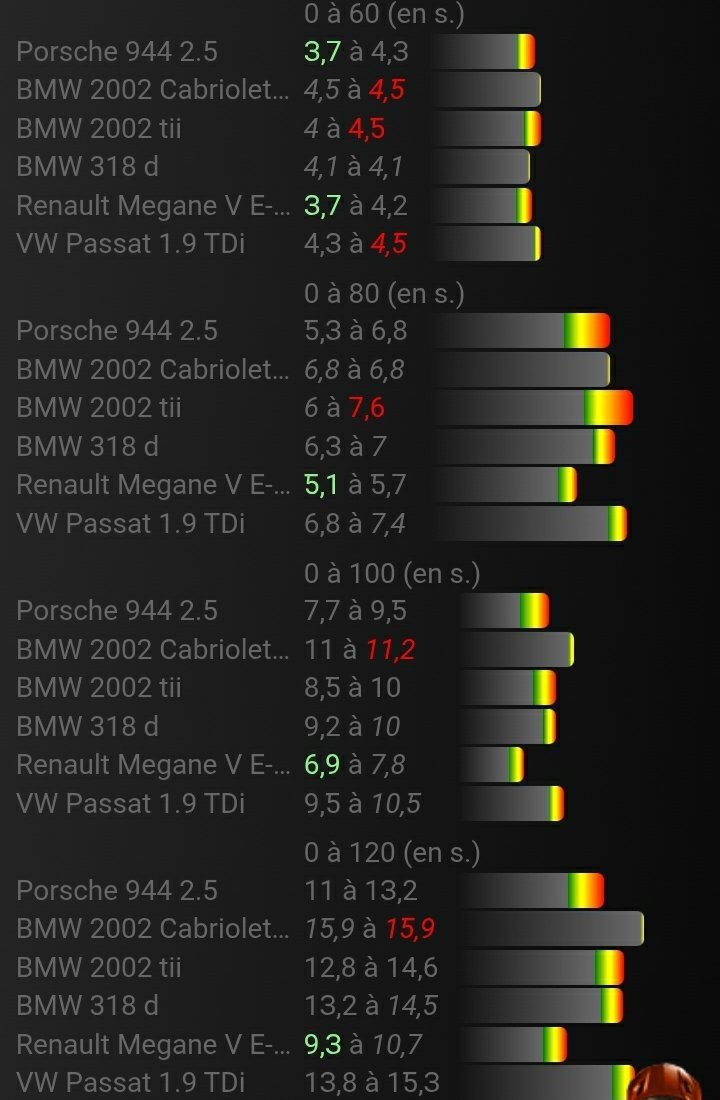Tap Porsche 944 2.5 in the 0 à 60 list
Image resolution: width=720 pixels, height=1100 pixels.
(116, 51)
